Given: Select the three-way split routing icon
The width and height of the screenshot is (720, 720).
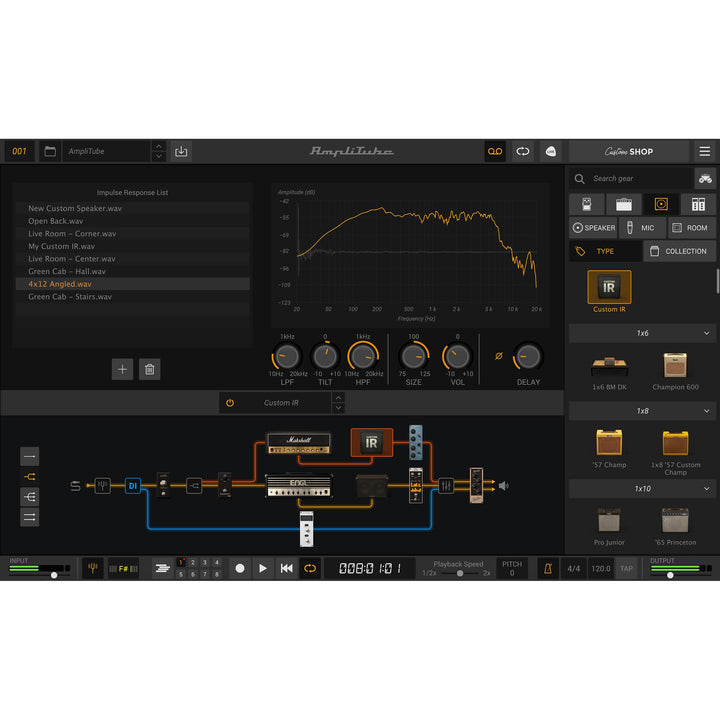Looking at the screenshot, I should [x=29, y=497].
